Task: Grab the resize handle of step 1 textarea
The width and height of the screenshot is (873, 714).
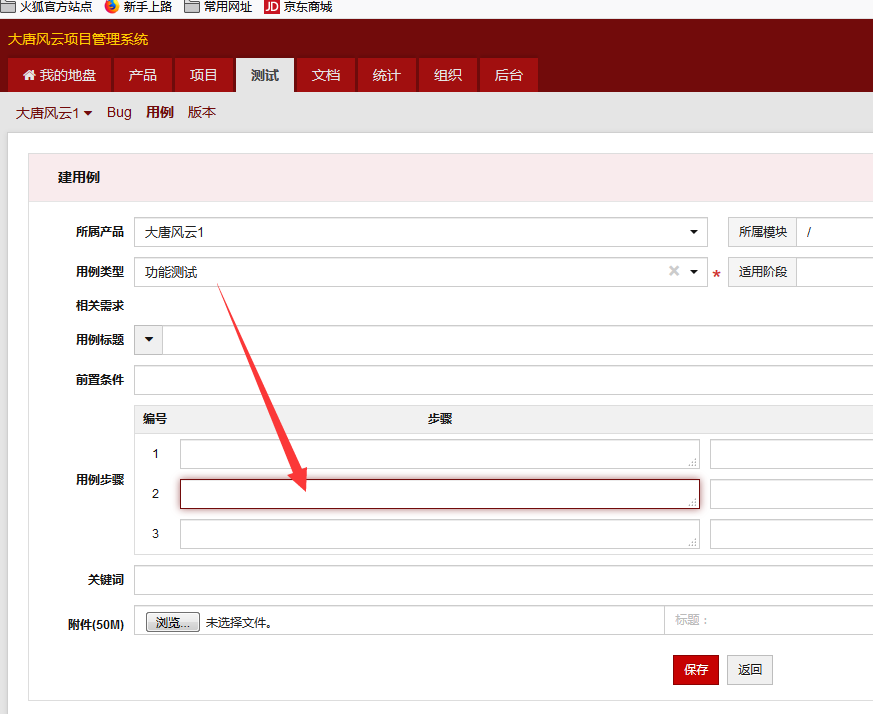Action: [x=693, y=462]
